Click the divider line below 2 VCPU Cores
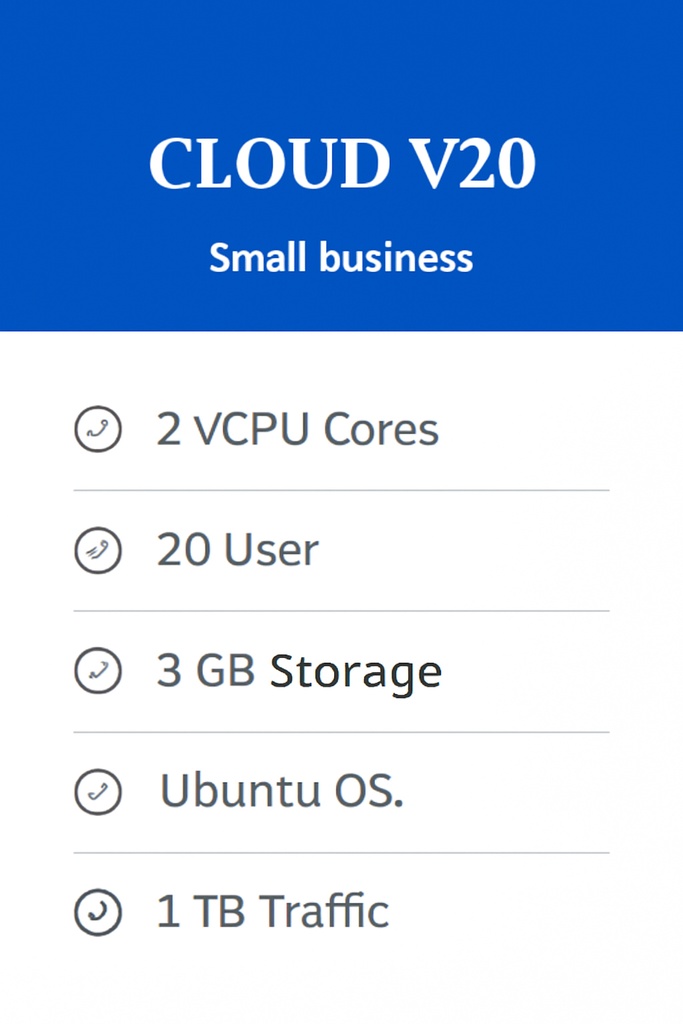Viewport: 683px width, 1024px height. tap(341, 491)
